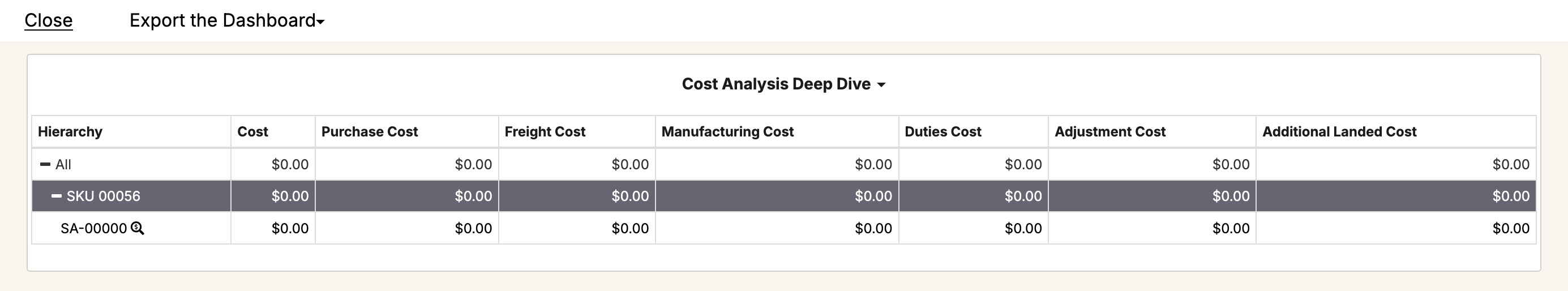Select the SKU 00056 tree item
The height and width of the screenshot is (291, 1568).
[x=103, y=196]
